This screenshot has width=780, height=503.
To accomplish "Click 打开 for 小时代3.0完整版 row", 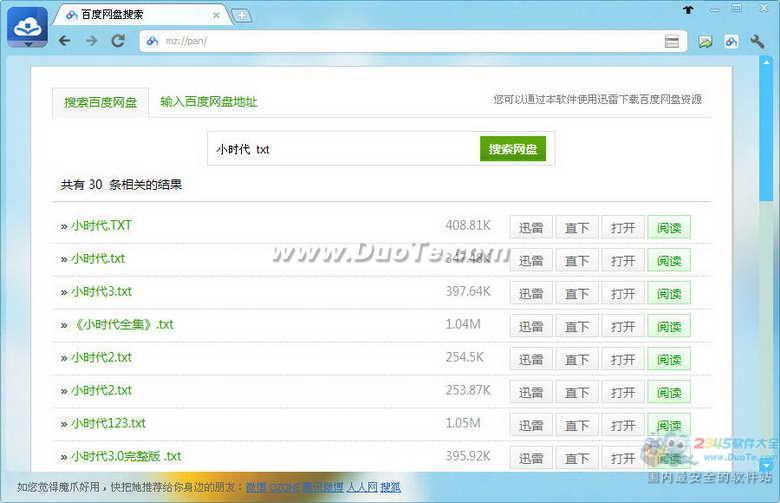I will click(x=623, y=458).
